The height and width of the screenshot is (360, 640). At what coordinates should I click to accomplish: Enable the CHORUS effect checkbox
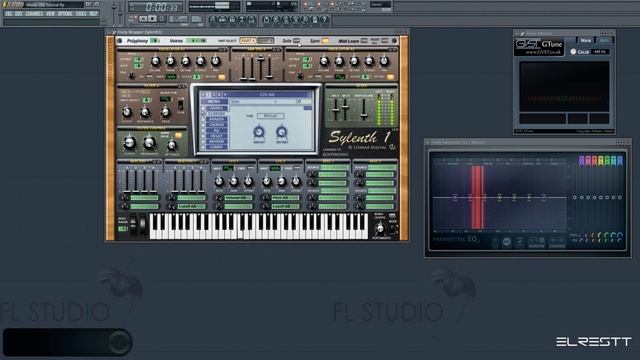(x=204, y=125)
